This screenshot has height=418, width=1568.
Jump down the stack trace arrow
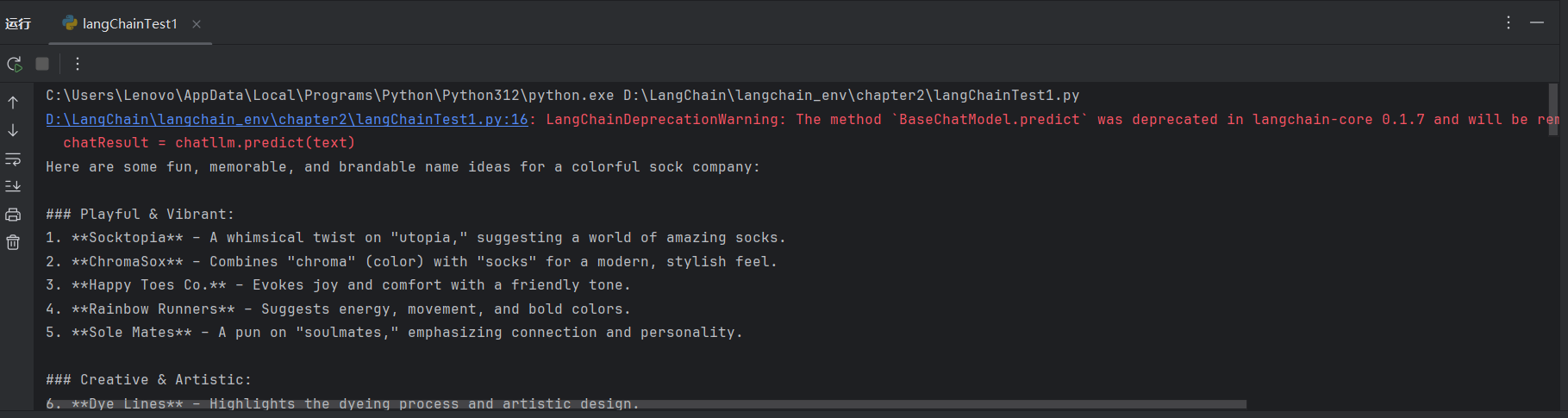pos(13,130)
